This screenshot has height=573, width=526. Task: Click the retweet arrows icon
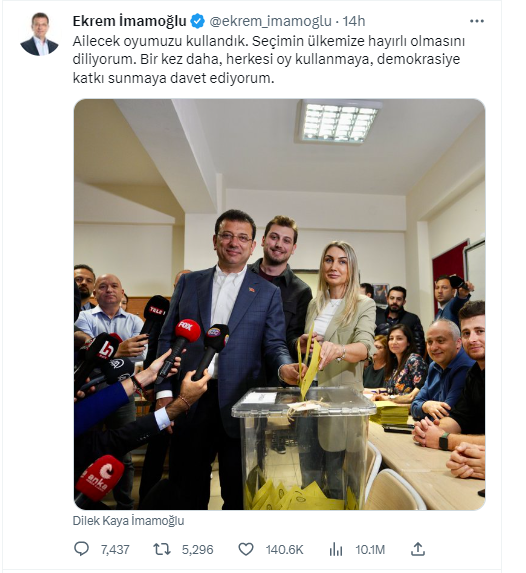point(162,549)
